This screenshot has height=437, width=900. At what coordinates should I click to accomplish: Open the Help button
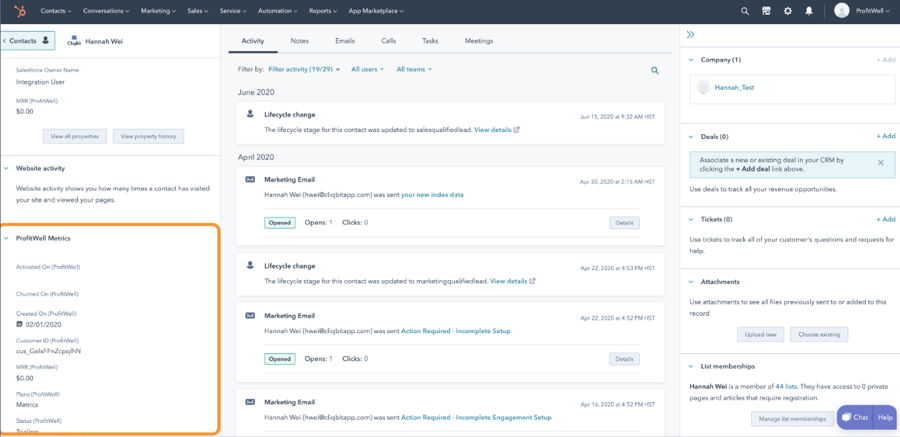point(886,417)
